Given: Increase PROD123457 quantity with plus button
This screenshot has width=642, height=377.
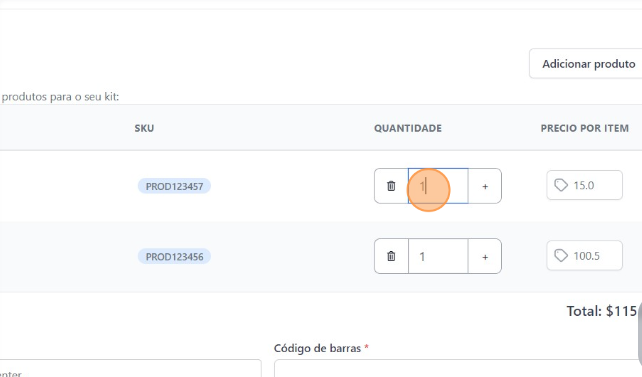Looking at the screenshot, I should pos(485,186).
